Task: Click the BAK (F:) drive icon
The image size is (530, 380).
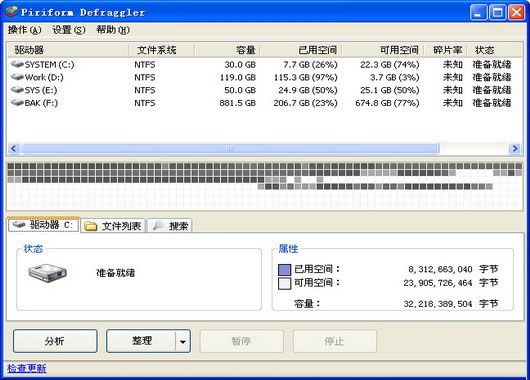Action: [x=17, y=103]
